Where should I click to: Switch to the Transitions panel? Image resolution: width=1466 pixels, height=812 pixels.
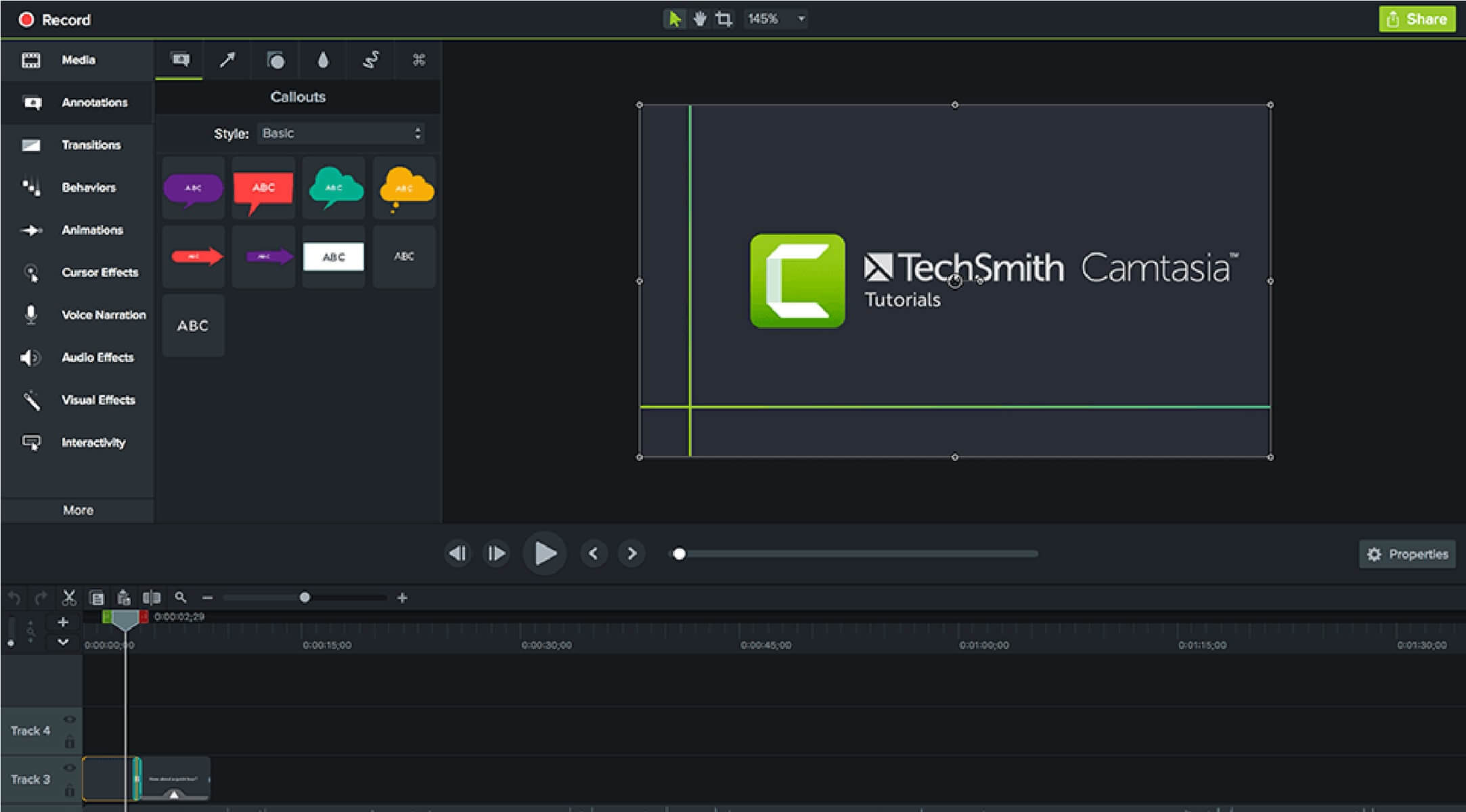pos(78,145)
